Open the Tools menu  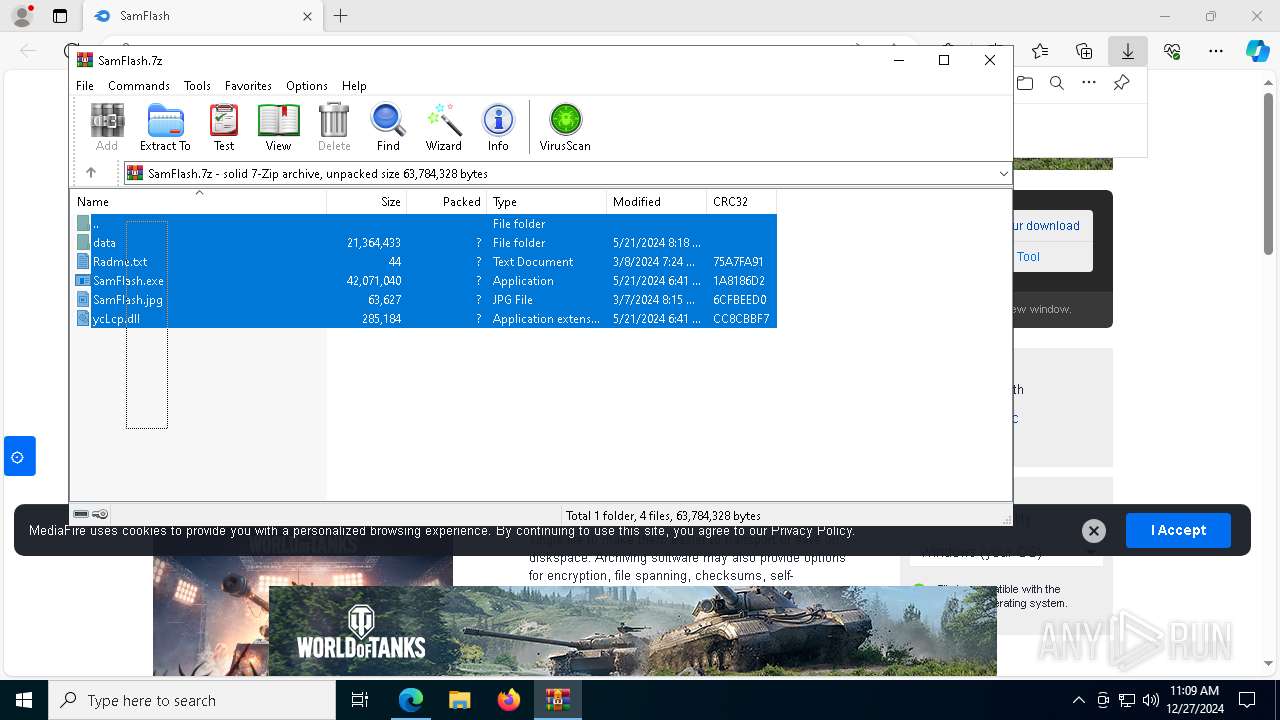click(x=197, y=86)
